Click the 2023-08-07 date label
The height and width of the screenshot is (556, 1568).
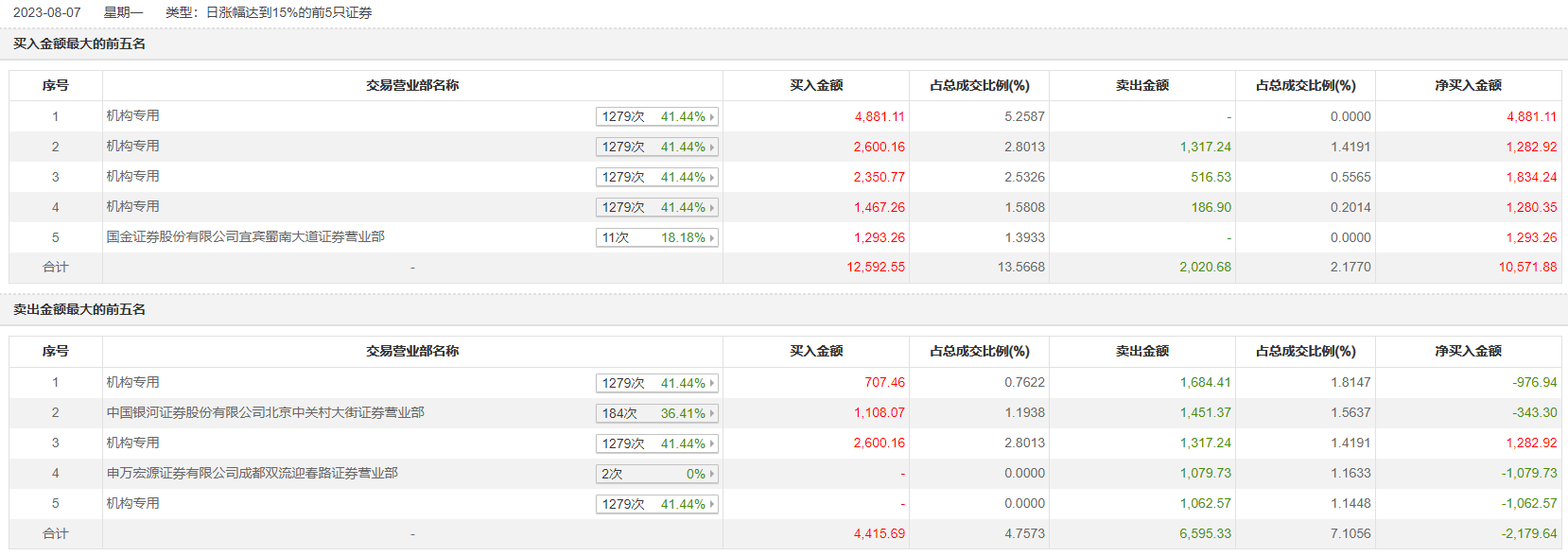click(46, 12)
